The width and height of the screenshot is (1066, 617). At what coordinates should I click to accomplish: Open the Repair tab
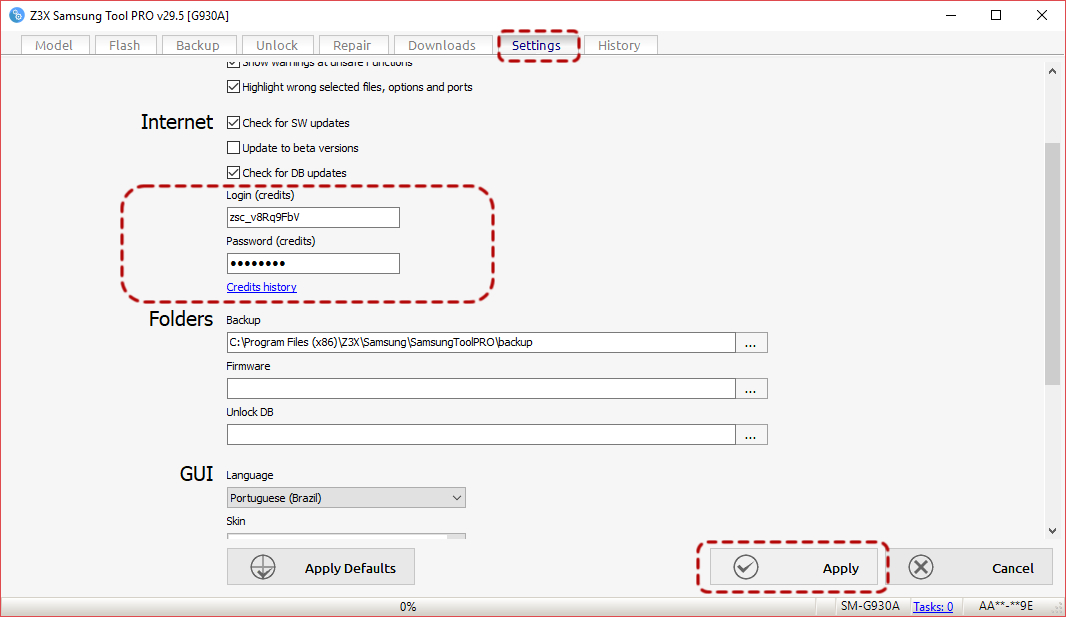coord(353,45)
